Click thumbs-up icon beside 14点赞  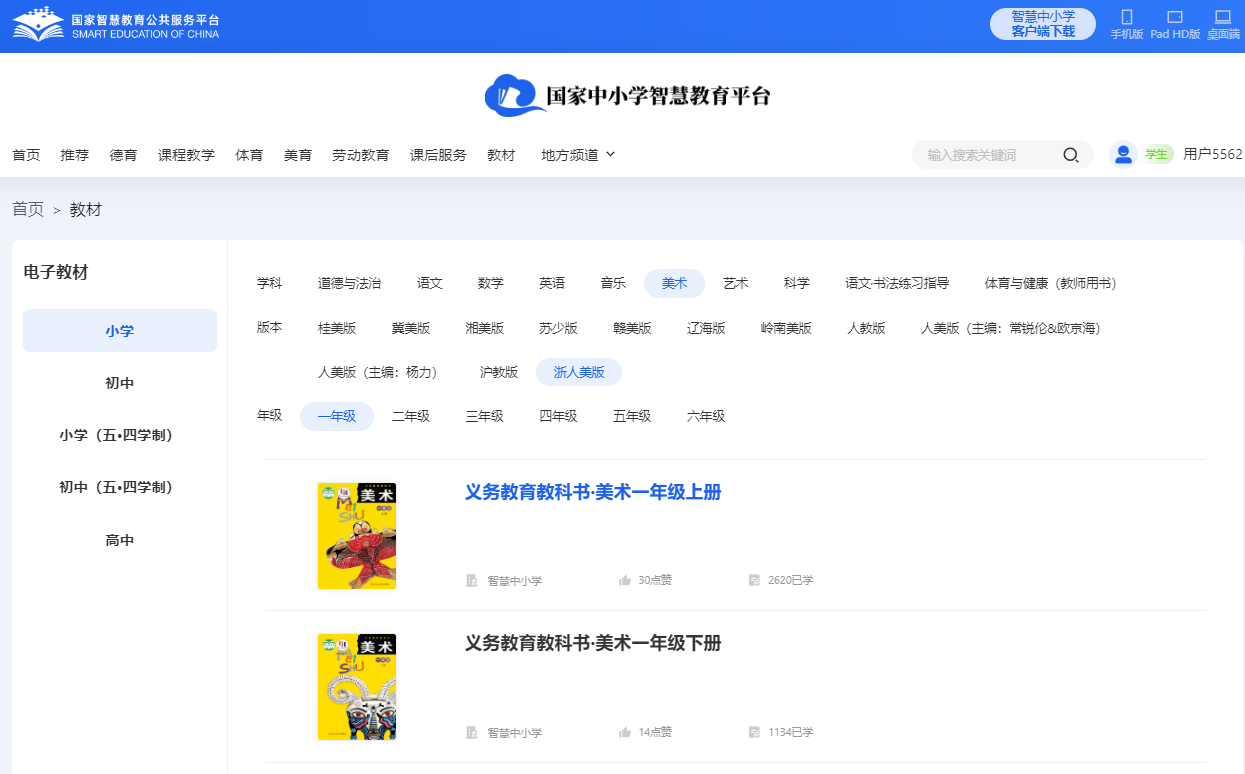625,732
